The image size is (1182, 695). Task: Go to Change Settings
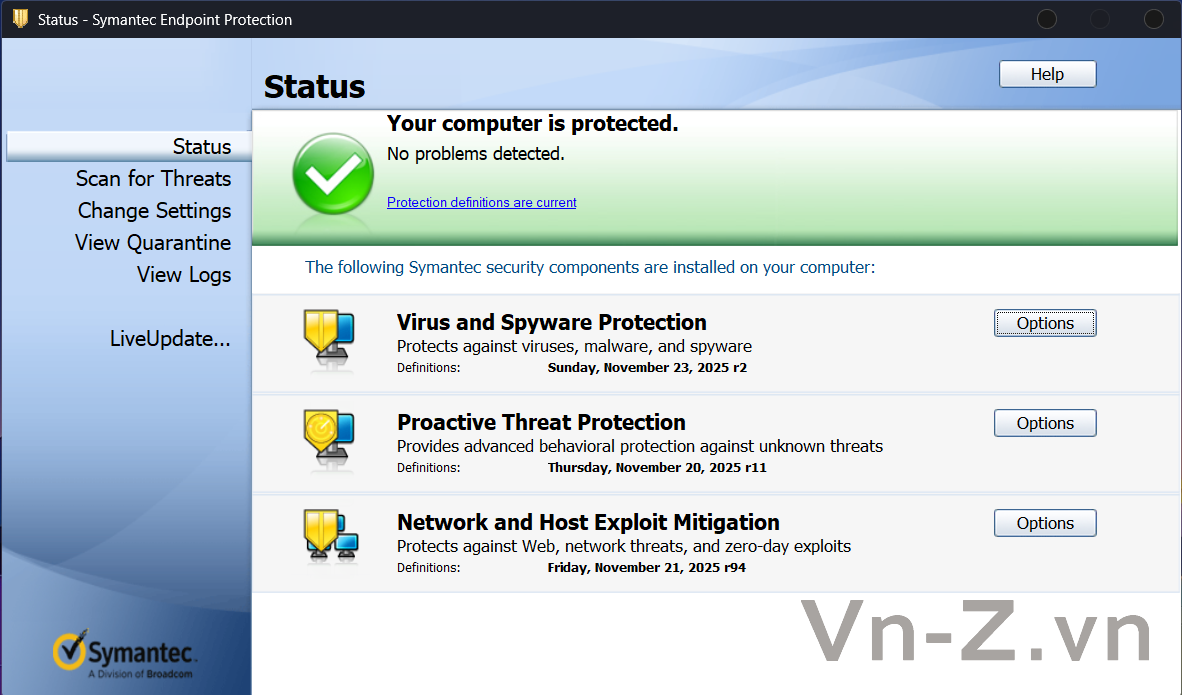154,211
